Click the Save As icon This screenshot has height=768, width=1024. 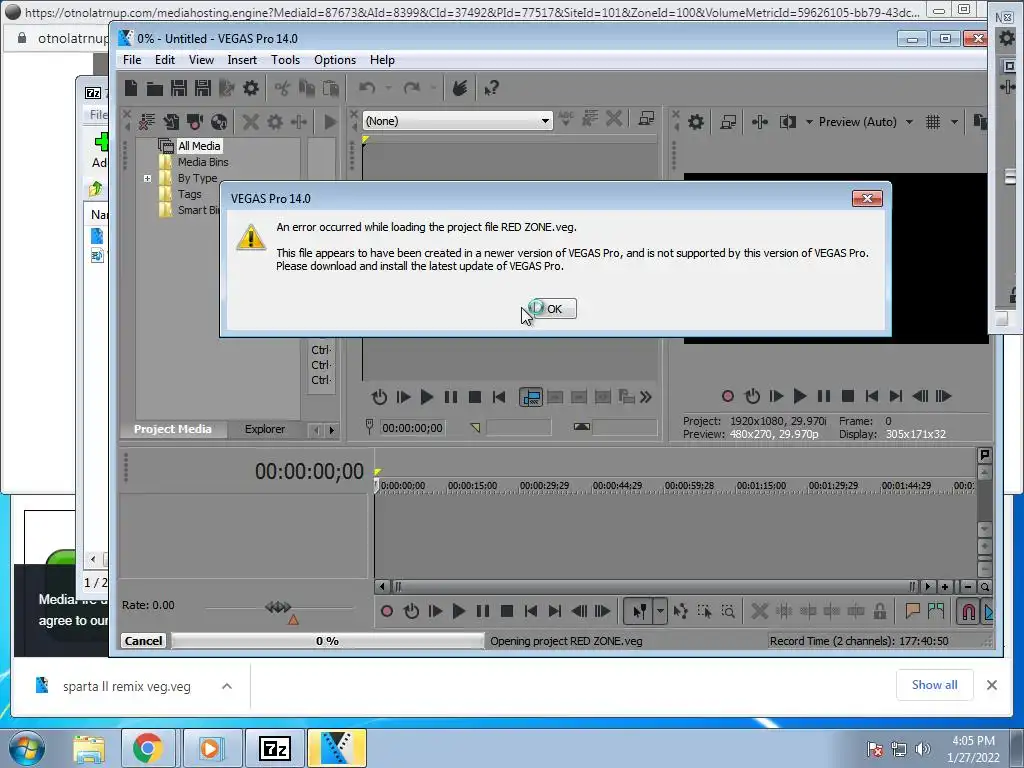pos(202,88)
